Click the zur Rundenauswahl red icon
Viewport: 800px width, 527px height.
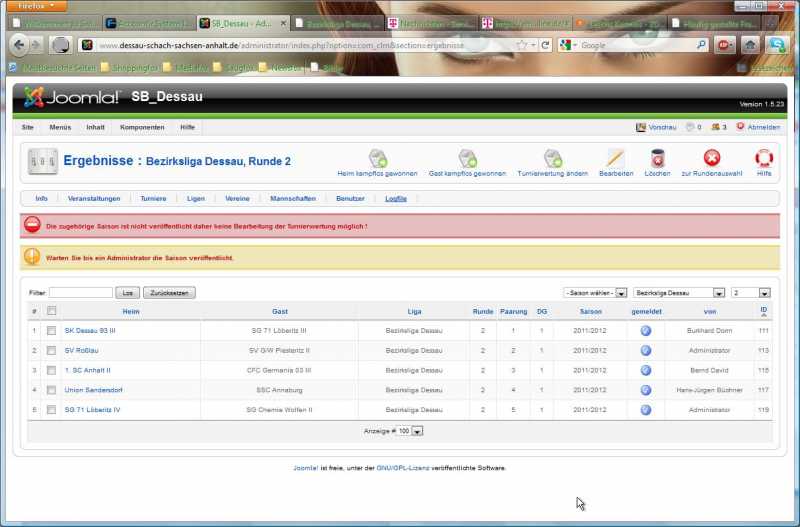[x=711, y=158]
